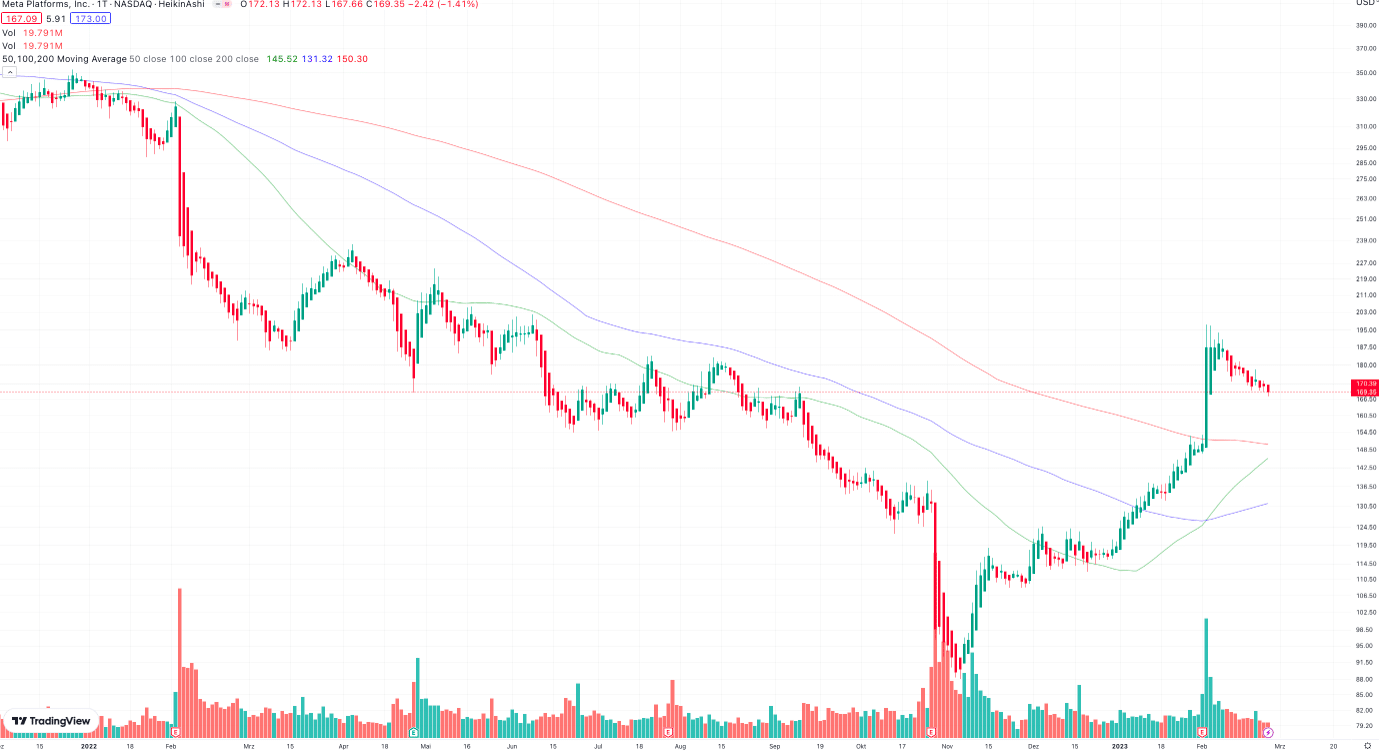
Task: Click the red 200 MA value 150.30
Action: pos(352,59)
